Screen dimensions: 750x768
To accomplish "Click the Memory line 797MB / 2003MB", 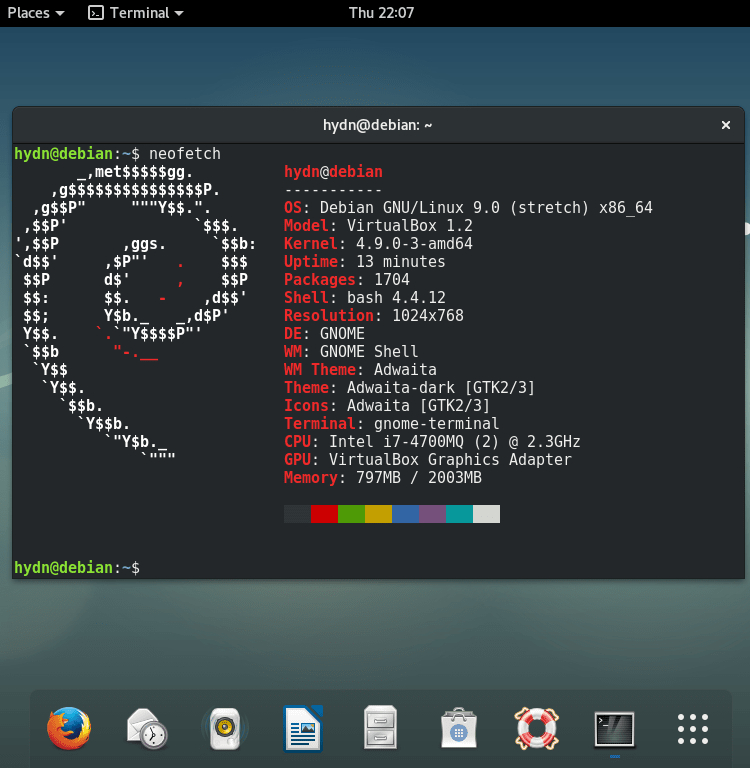I will [383, 478].
